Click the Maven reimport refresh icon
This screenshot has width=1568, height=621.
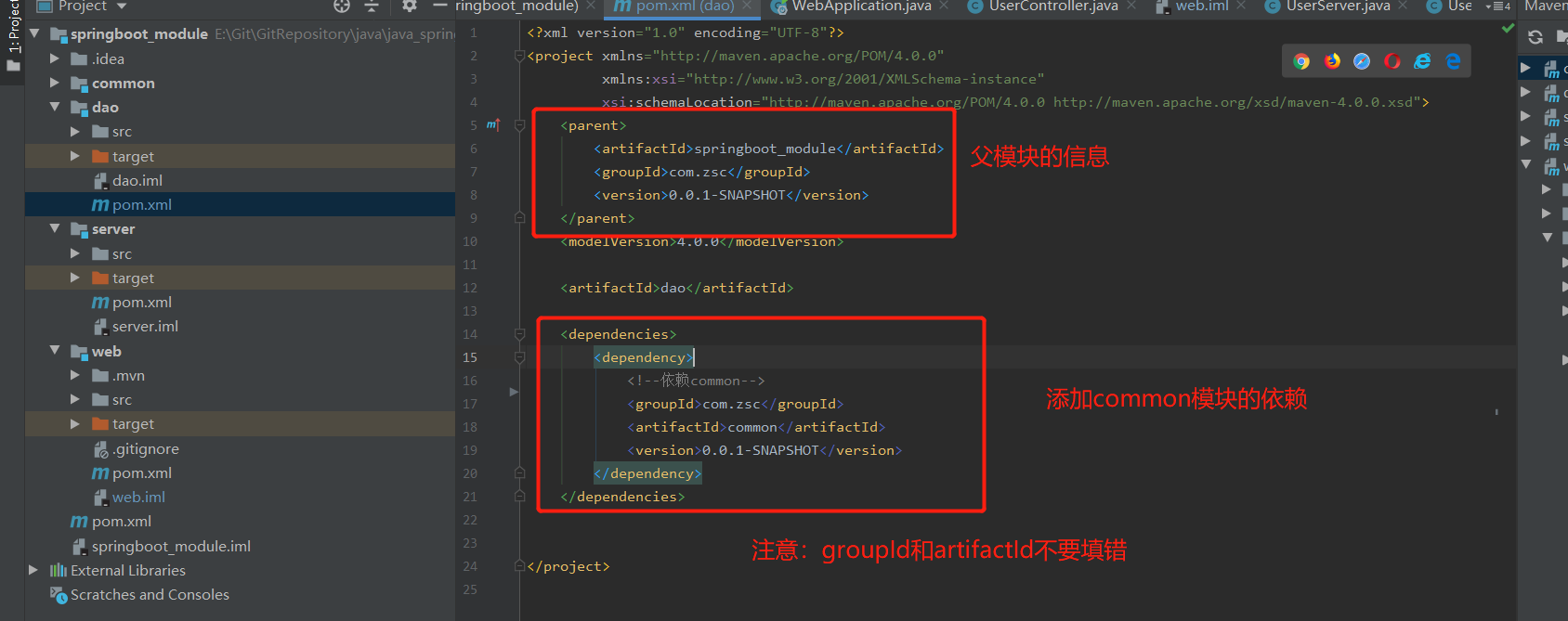pos(1535,37)
